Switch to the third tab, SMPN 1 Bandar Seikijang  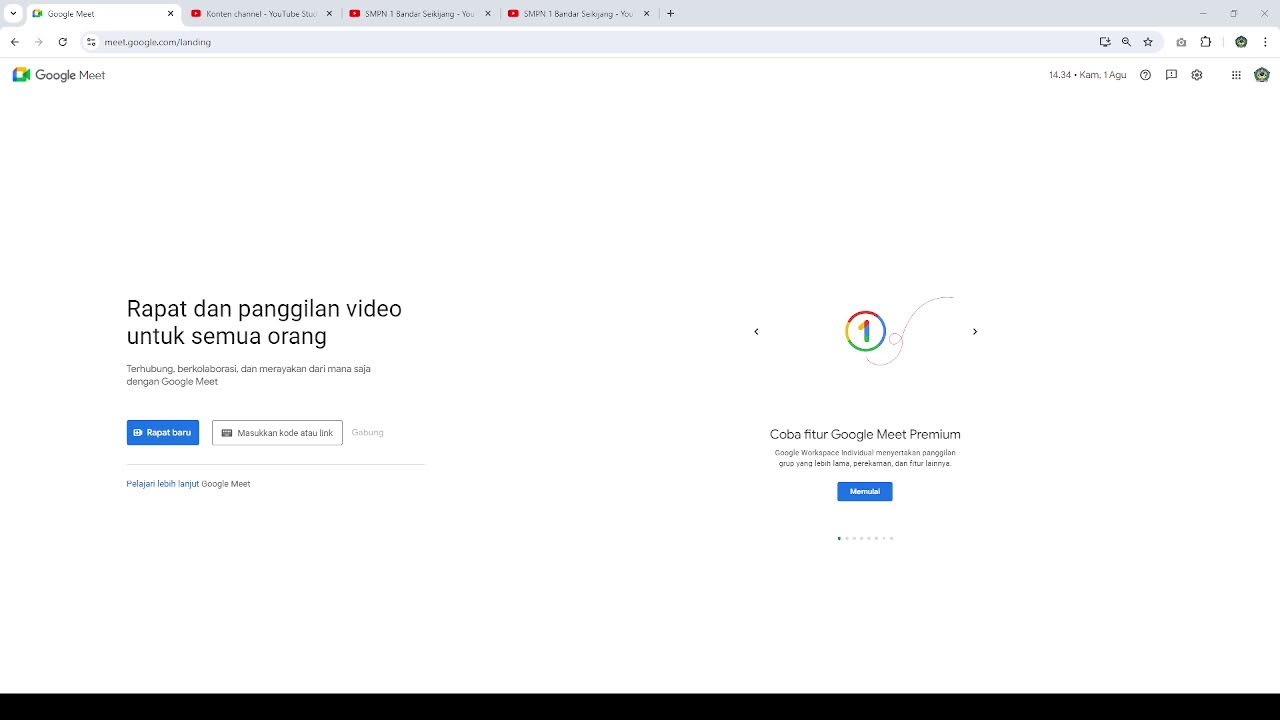[x=420, y=14]
